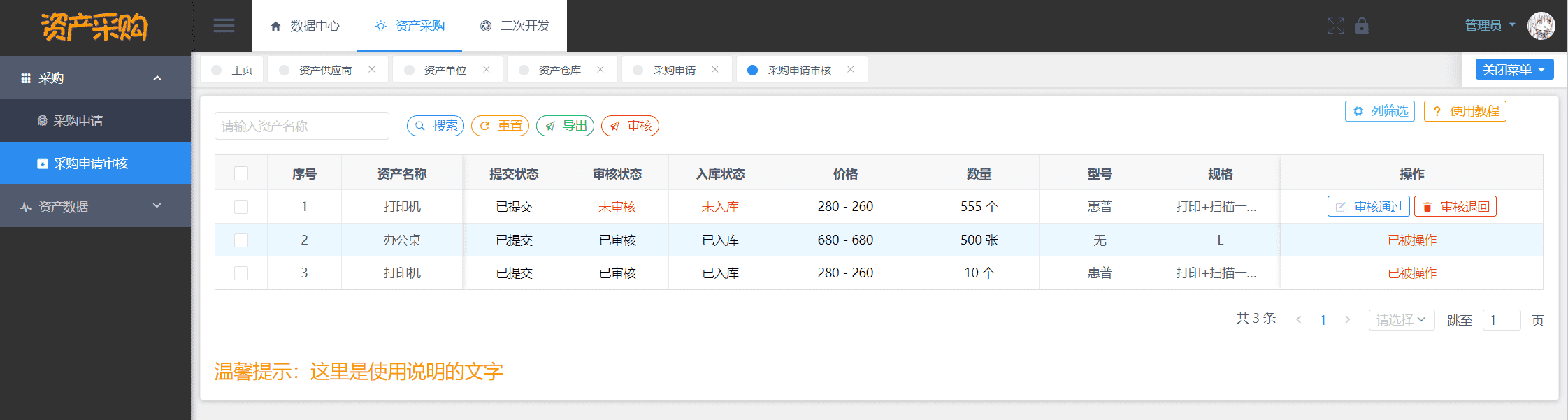Open 采购申请 in the sidebar

click(x=78, y=121)
